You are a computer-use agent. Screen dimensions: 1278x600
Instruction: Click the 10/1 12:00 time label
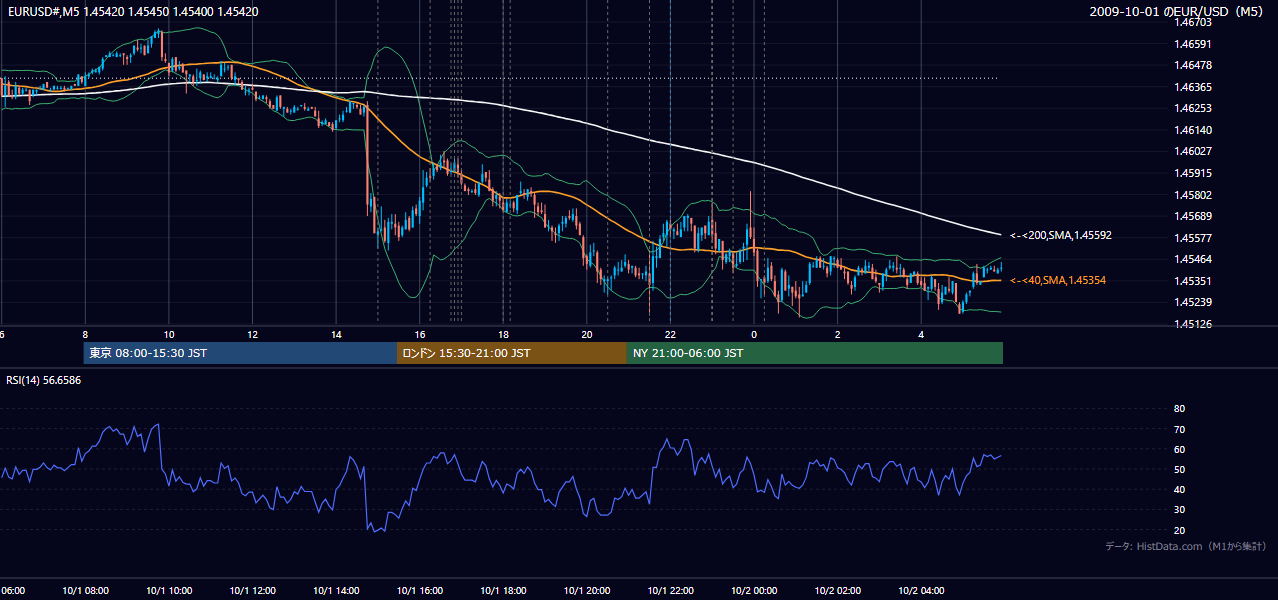(x=252, y=591)
